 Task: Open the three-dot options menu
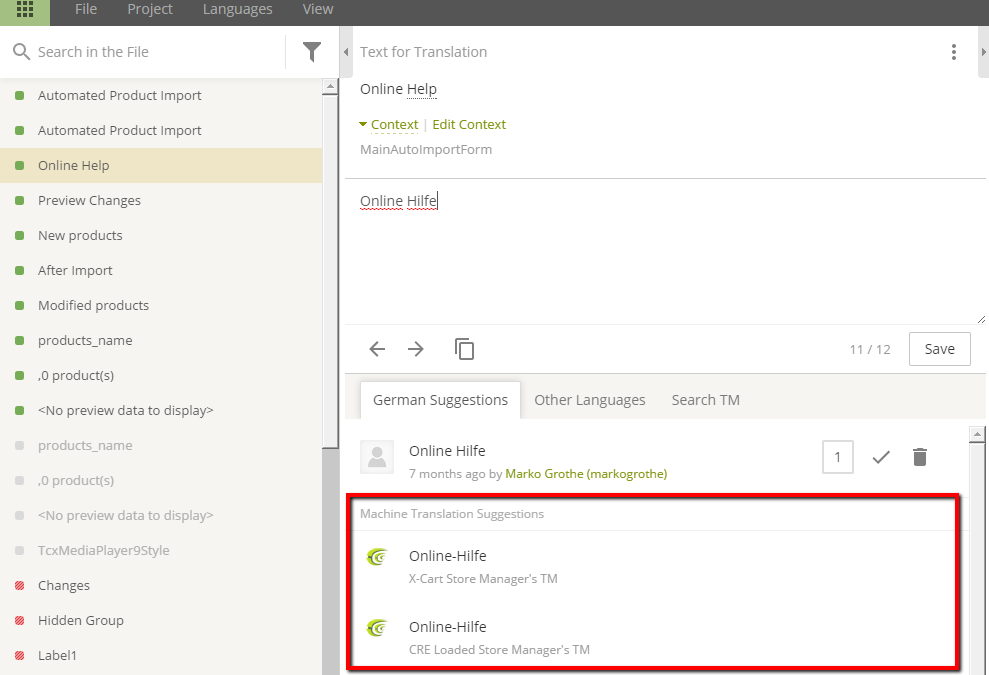(954, 52)
